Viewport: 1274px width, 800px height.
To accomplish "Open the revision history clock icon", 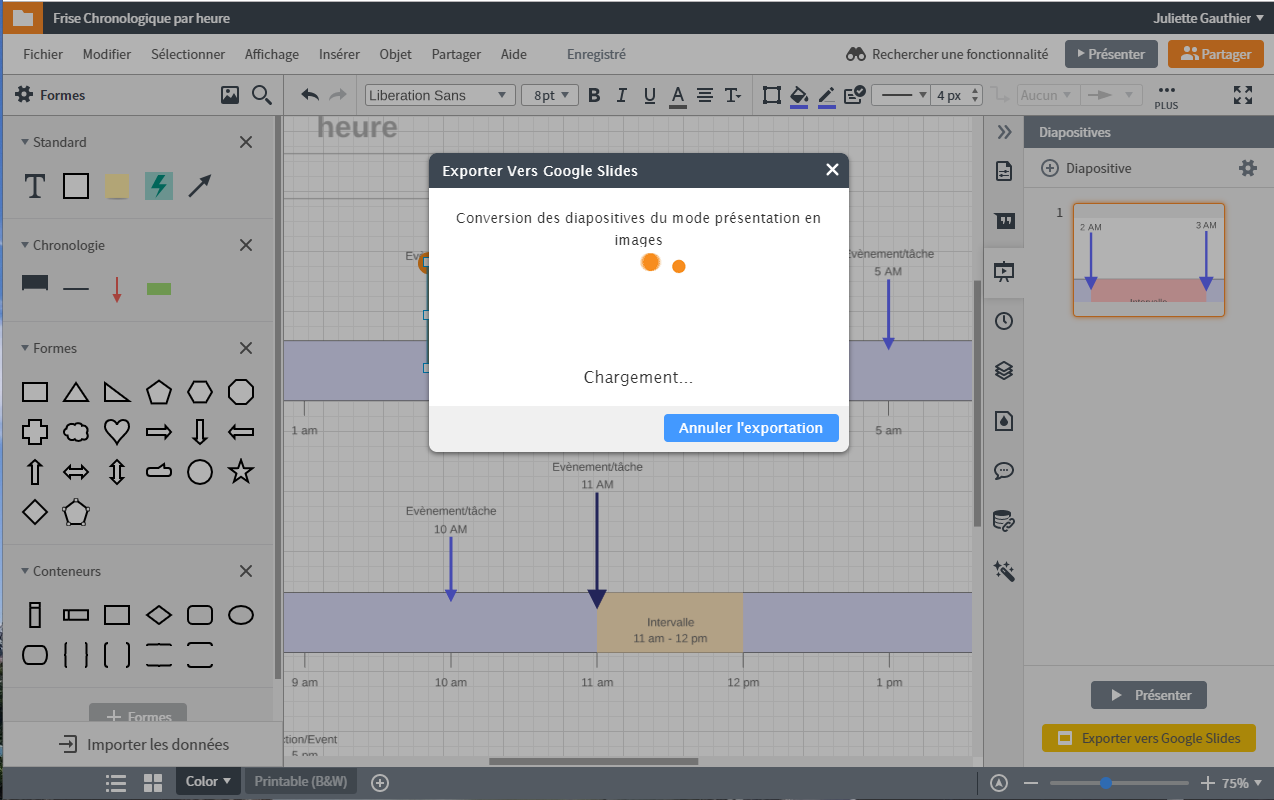I will coord(1004,320).
